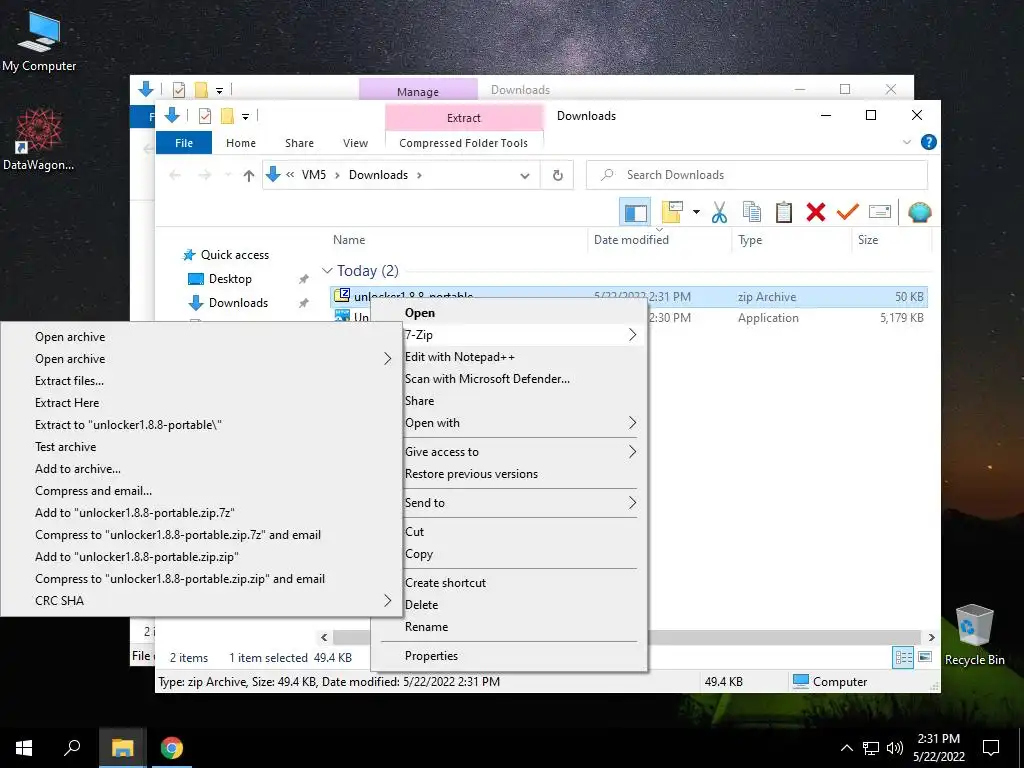Click the 5,179 KB size cell

click(901, 317)
